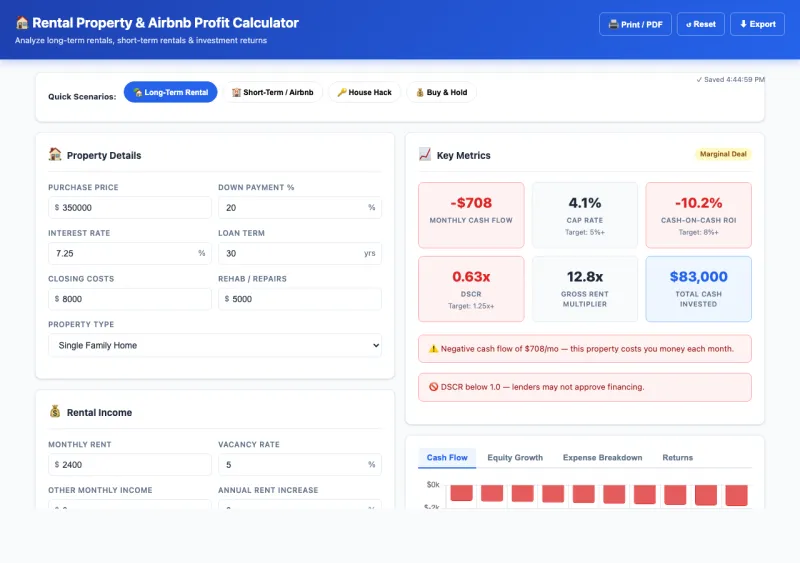Click the Purchase Price input field

[x=130, y=208]
